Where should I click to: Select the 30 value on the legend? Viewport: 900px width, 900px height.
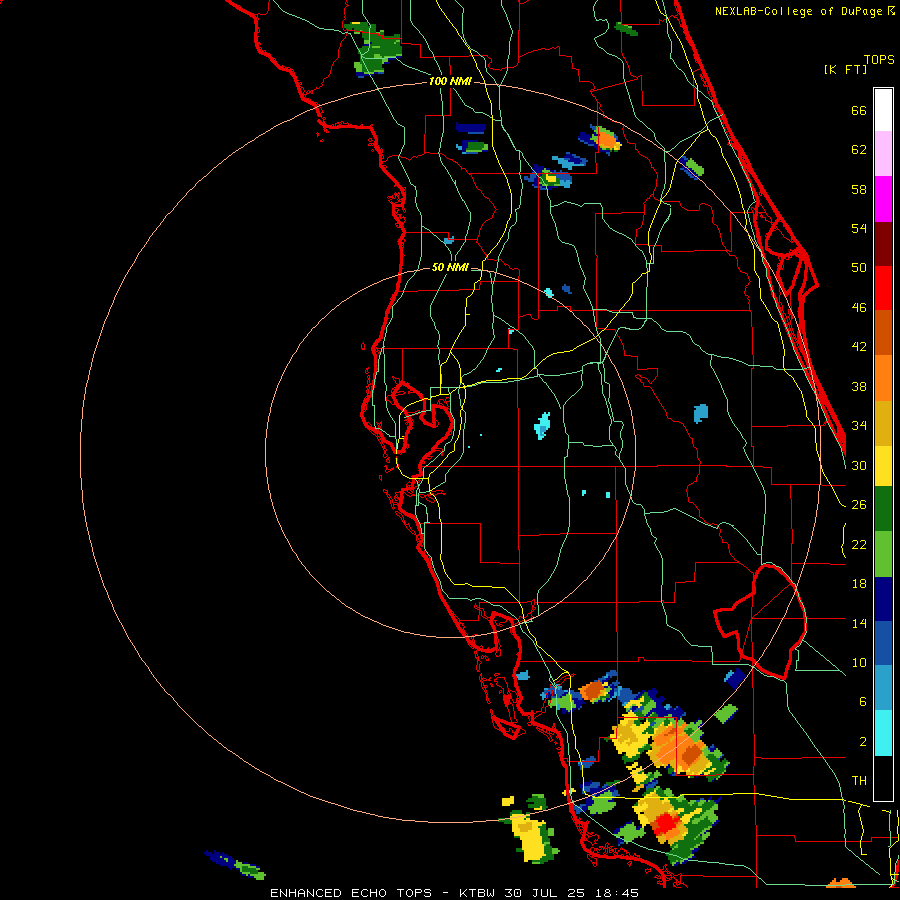(x=859, y=465)
